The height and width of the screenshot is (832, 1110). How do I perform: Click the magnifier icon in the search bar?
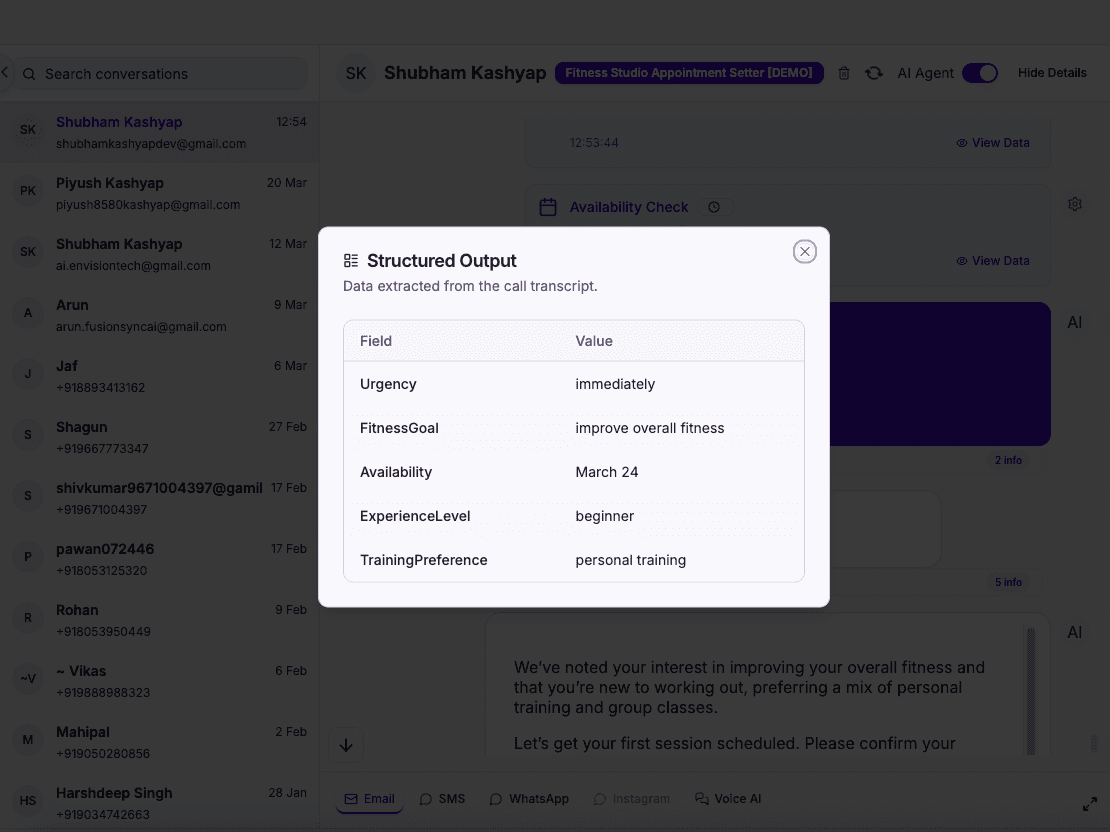(29, 74)
